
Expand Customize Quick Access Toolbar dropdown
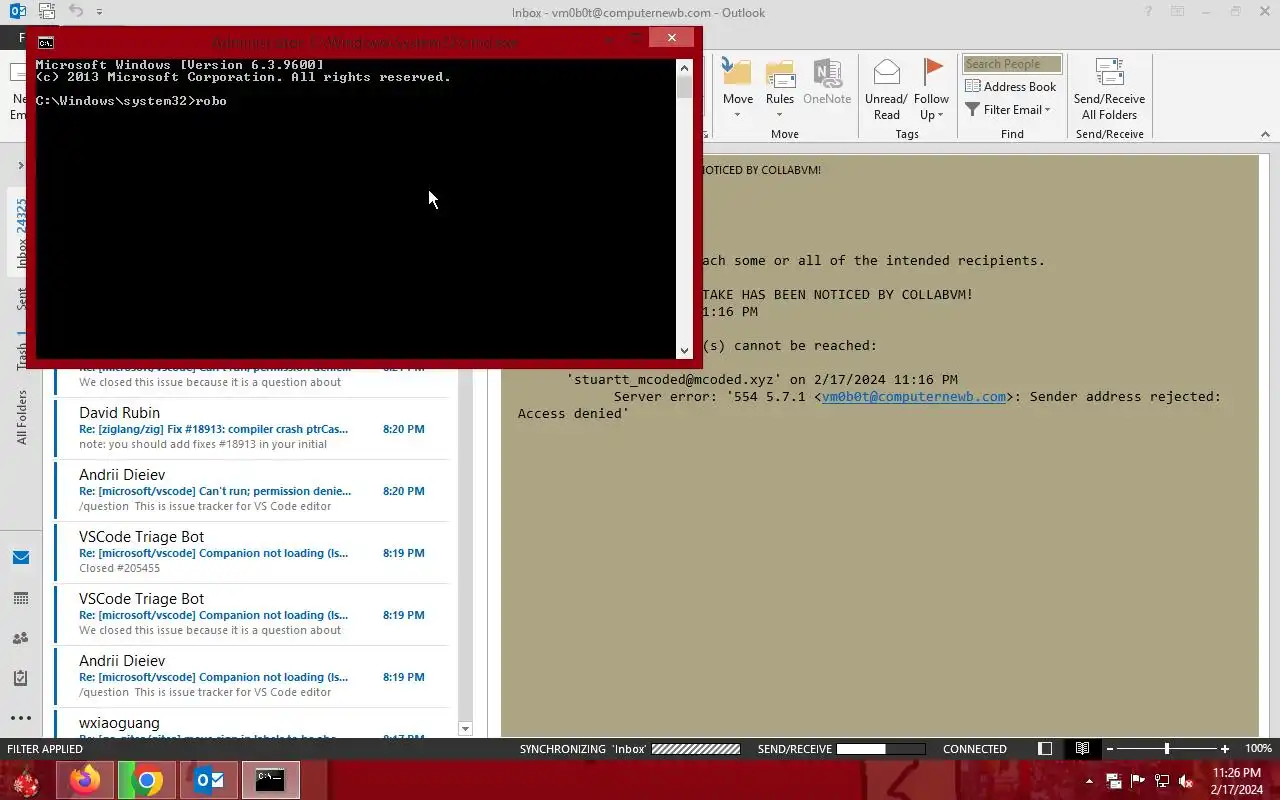click(99, 12)
